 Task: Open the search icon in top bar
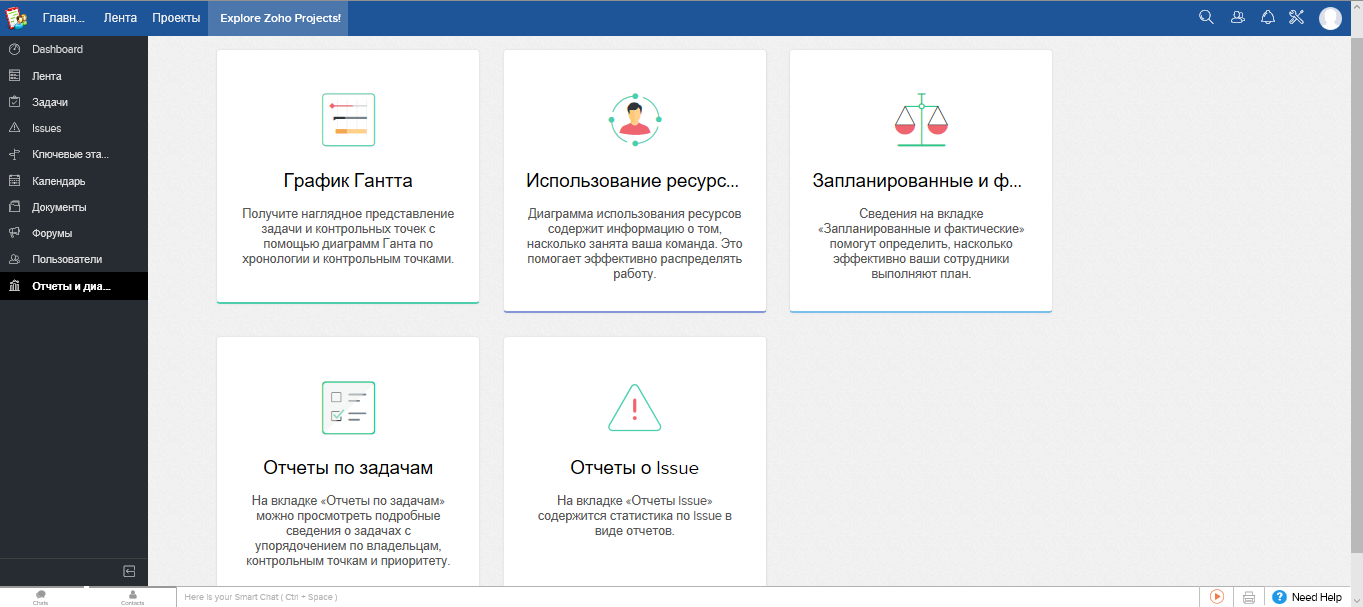coord(1206,17)
